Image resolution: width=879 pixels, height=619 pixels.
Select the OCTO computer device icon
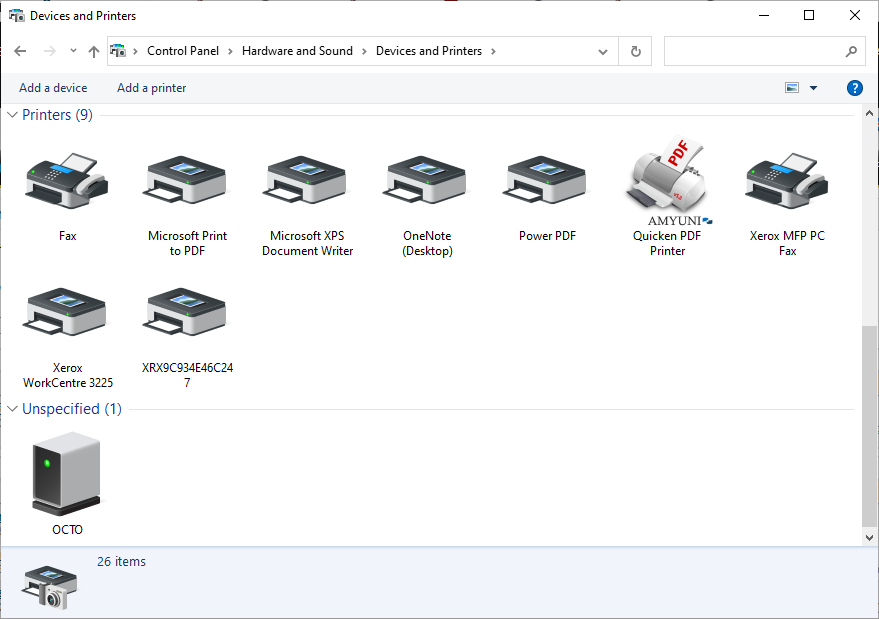coord(66,474)
